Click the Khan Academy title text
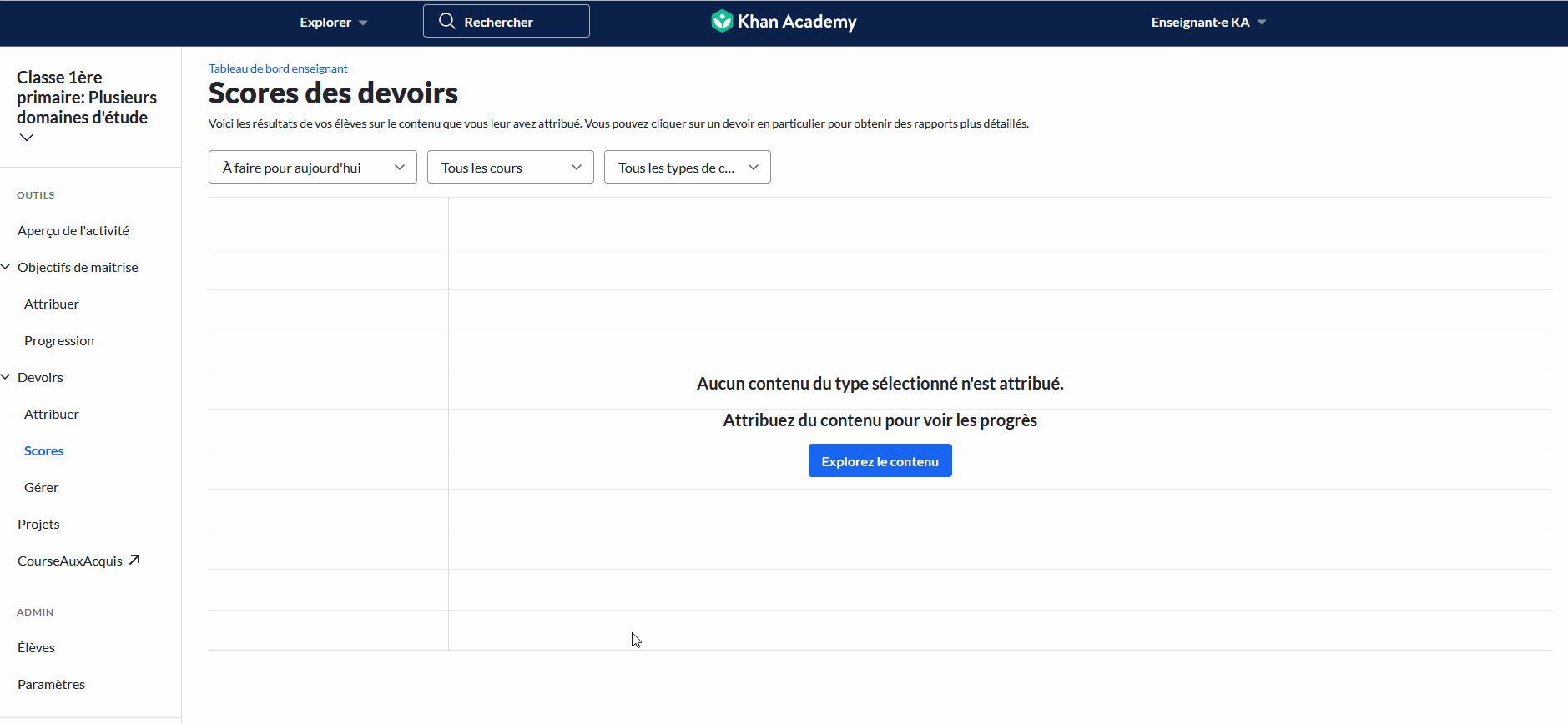Image resolution: width=1568 pixels, height=724 pixels. (x=797, y=22)
